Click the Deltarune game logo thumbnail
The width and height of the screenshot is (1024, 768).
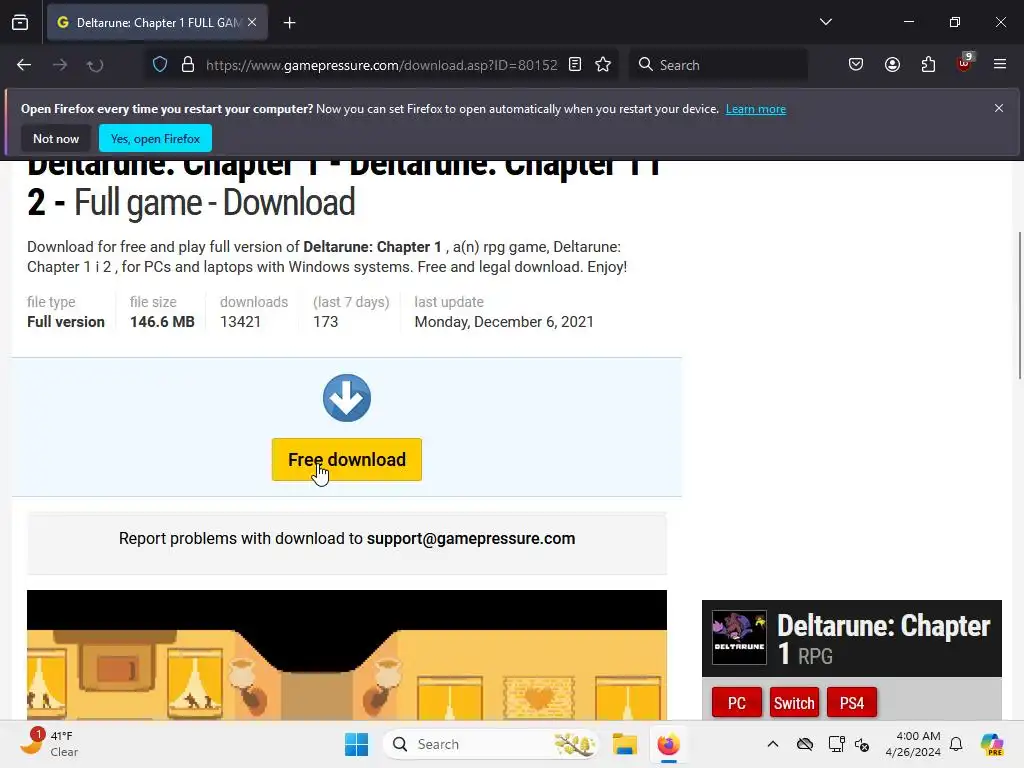click(x=739, y=637)
